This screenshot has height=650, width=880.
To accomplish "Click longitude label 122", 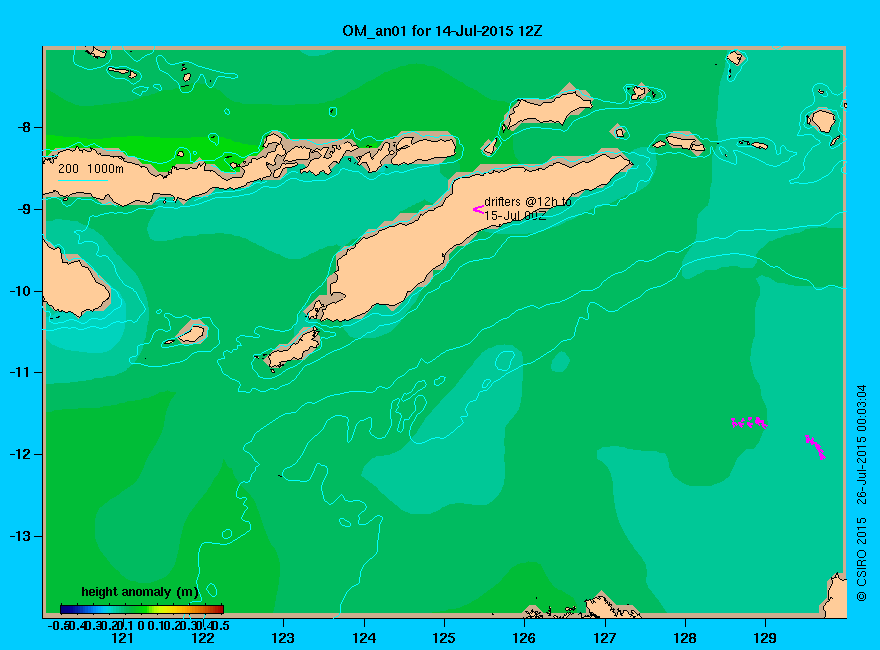I will pos(203,638).
